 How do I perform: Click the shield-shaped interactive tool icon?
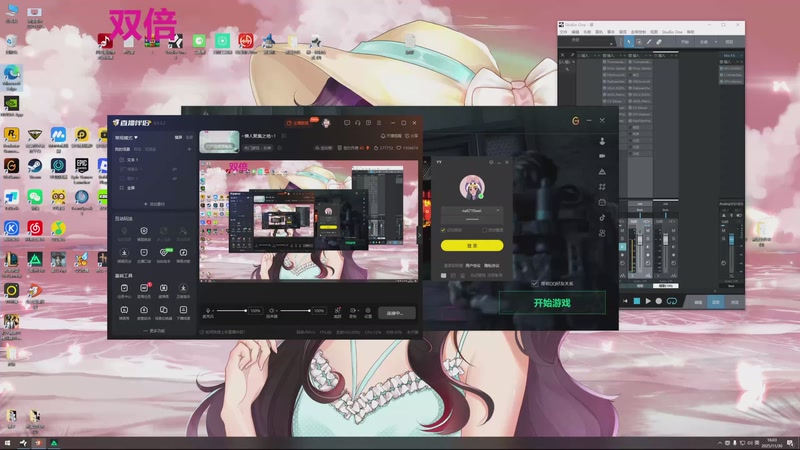[x=144, y=233]
